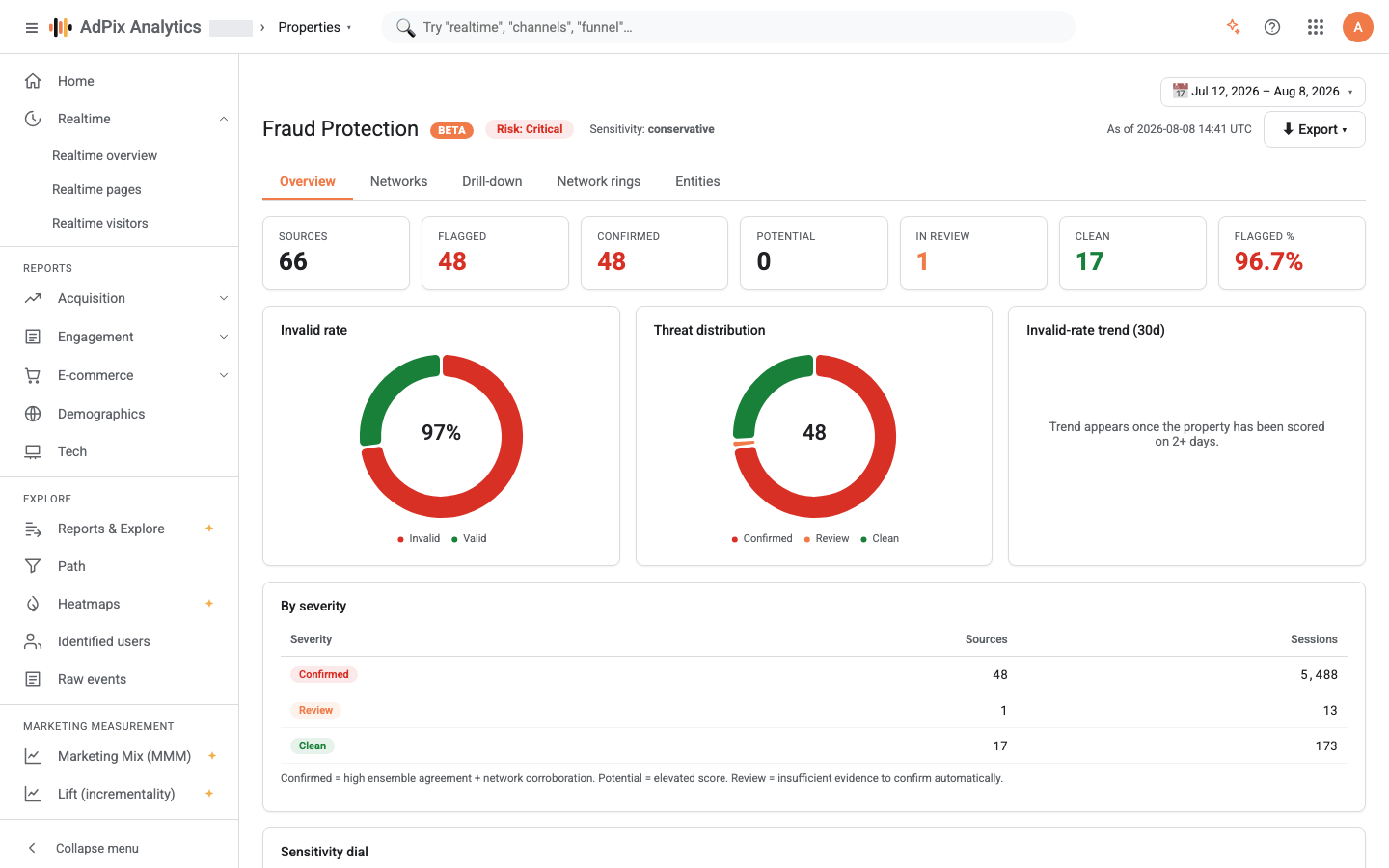The width and height of the screenshot is (1389, 868).
Task: Expand the Acquisition section chevron
Action: click(x=224, y=298)
